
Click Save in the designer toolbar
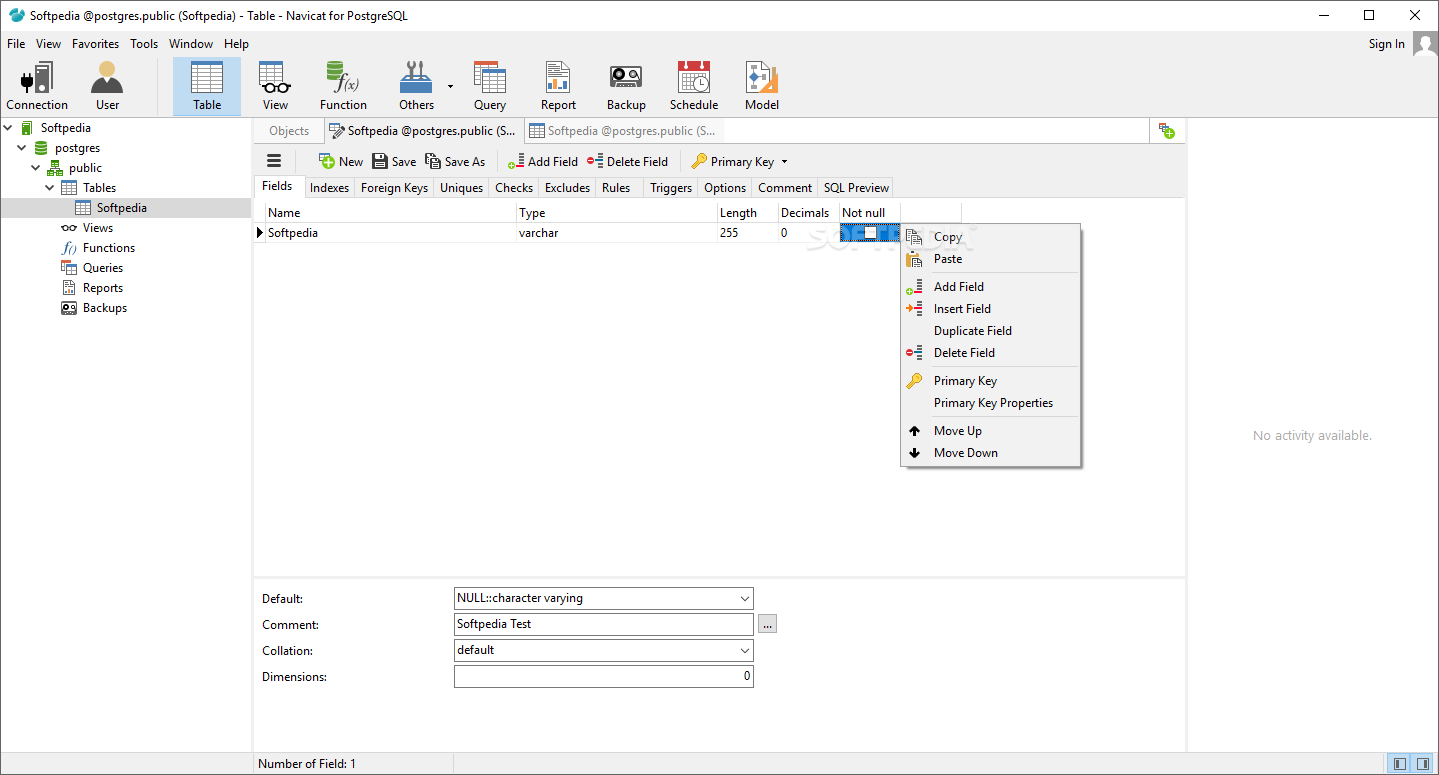pyautogui.click(x=394, y=161)
